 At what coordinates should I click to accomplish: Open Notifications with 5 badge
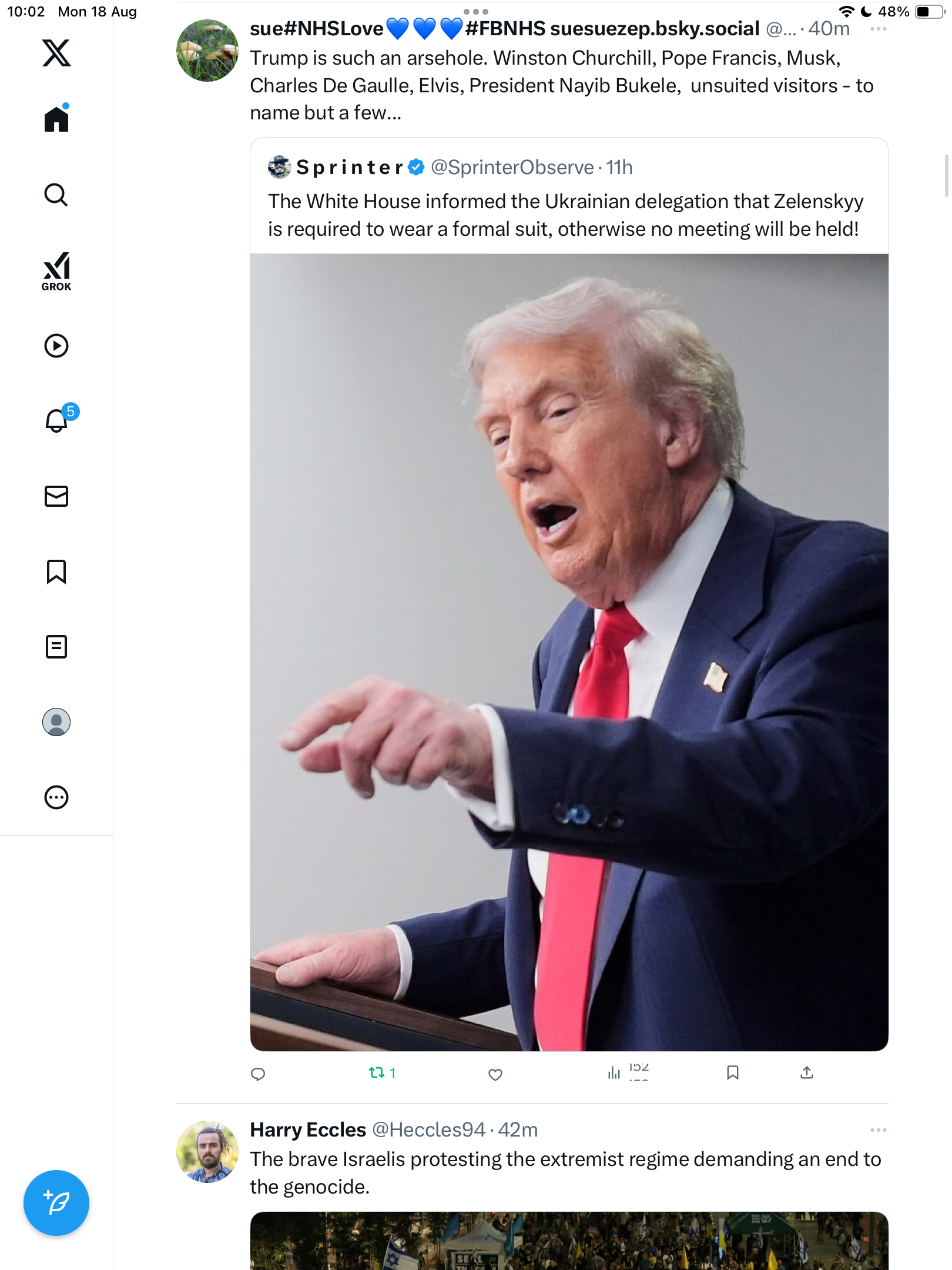[x=56, y=420]
